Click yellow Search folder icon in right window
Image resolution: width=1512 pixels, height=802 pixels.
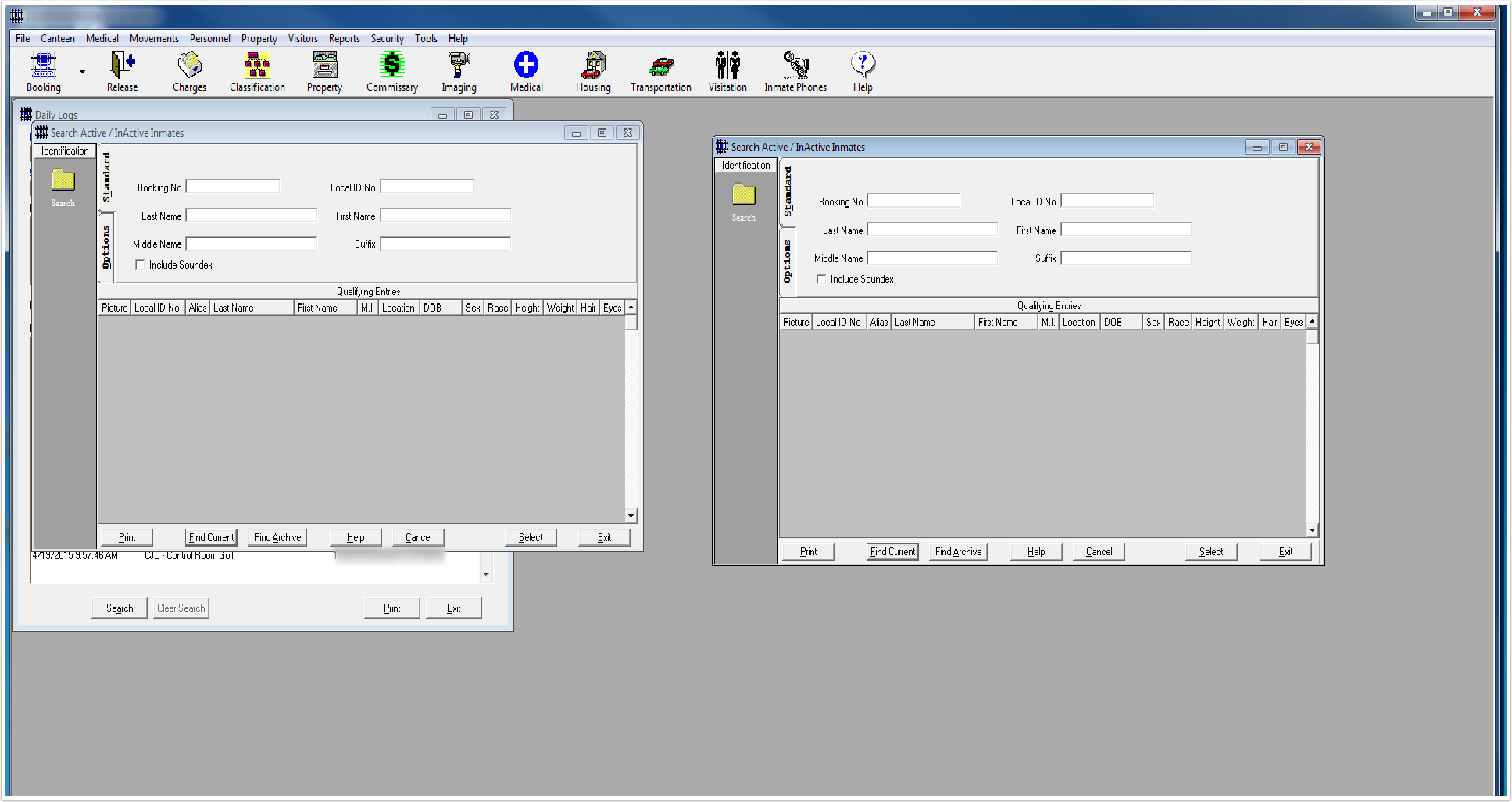pos(743,195)
